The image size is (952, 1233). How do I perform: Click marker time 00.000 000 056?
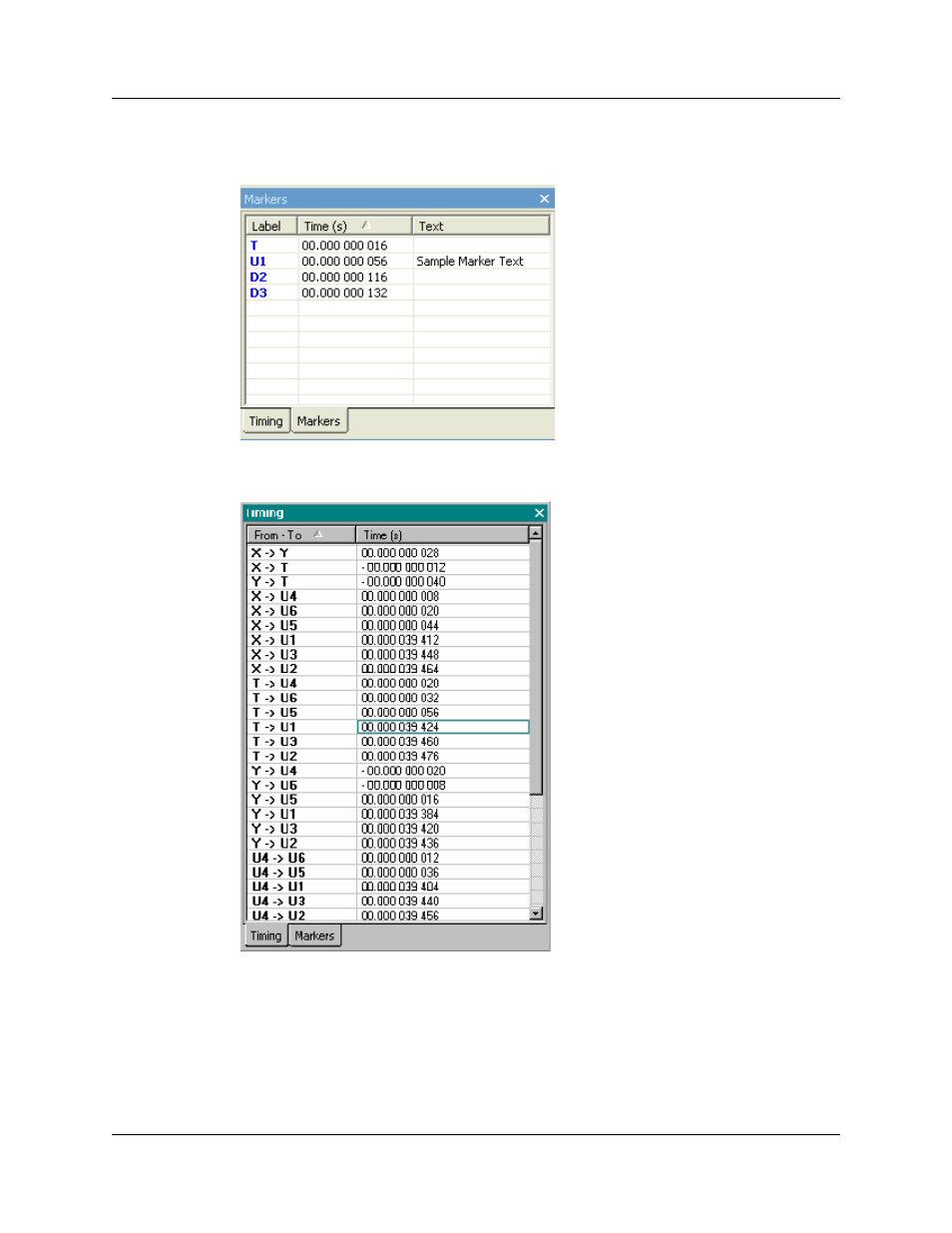[344, 262]
